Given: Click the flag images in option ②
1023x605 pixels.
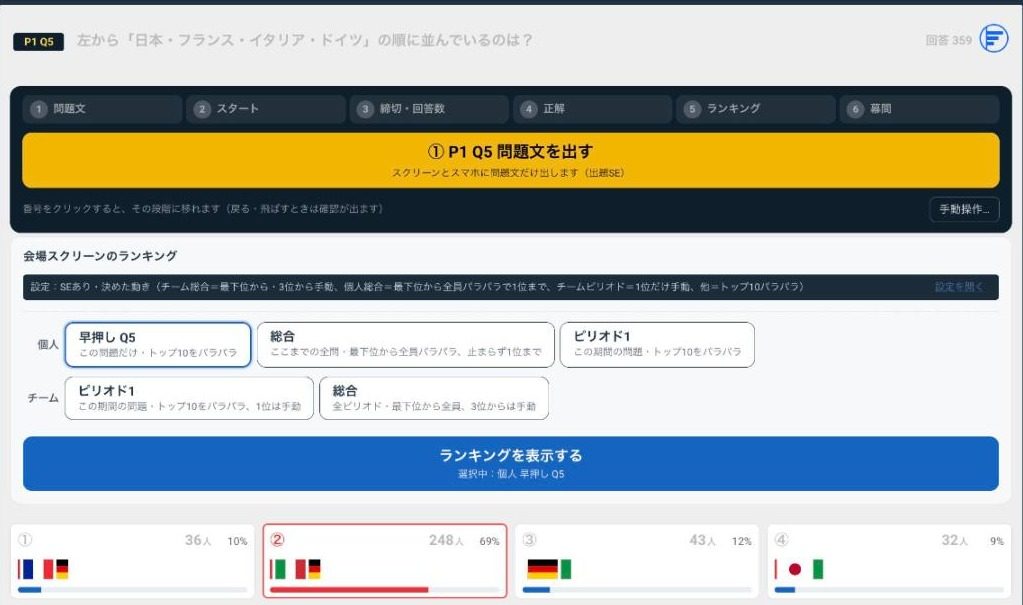Looking at the screenshot, I should (295, 569).
